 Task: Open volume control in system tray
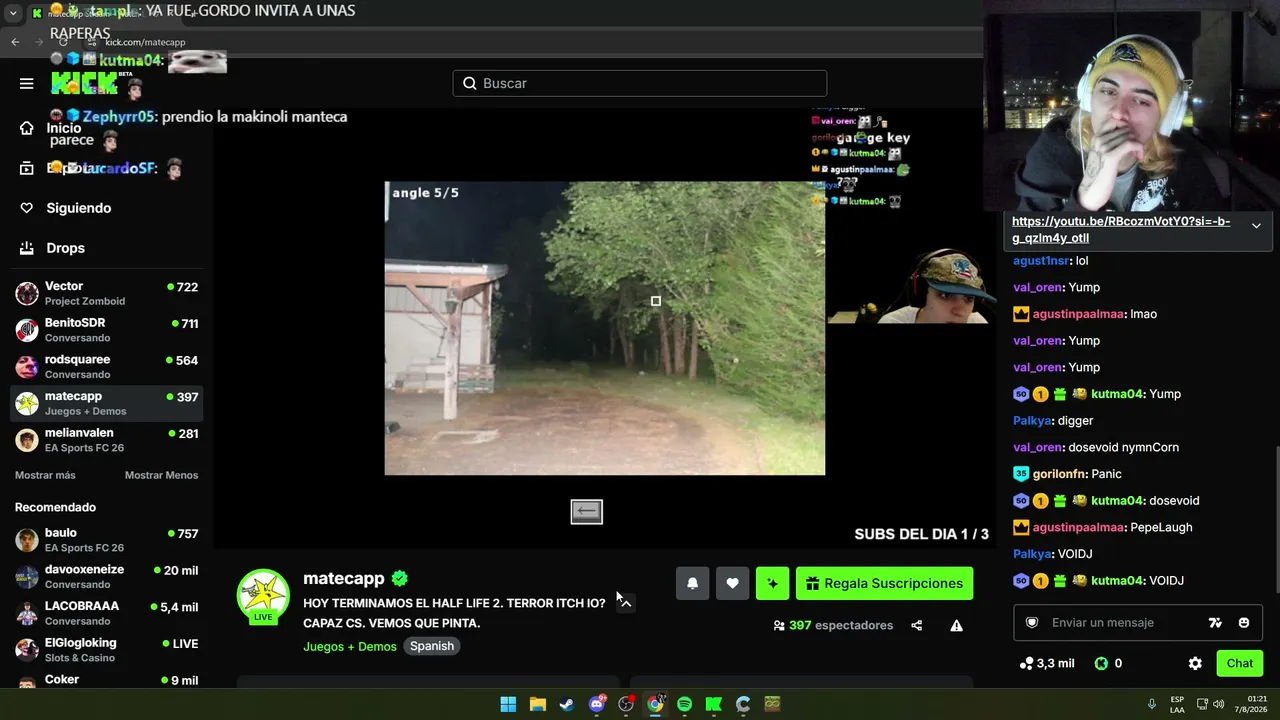pos(1218,704)
